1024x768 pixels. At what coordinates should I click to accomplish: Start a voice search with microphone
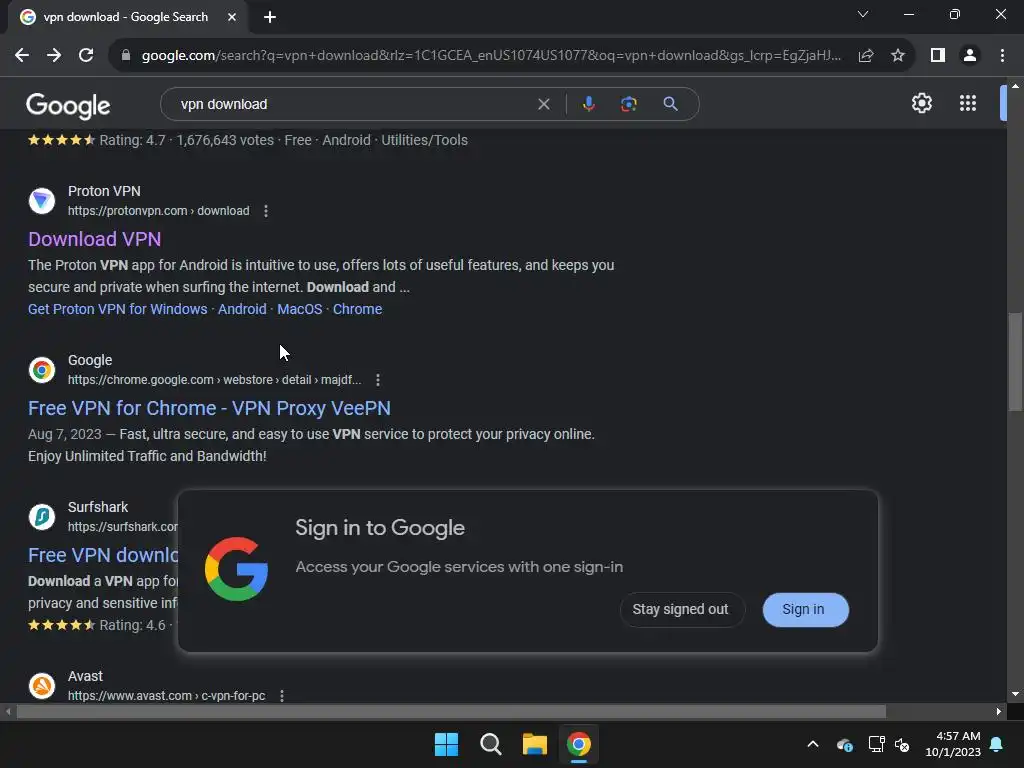coord(588,104)
